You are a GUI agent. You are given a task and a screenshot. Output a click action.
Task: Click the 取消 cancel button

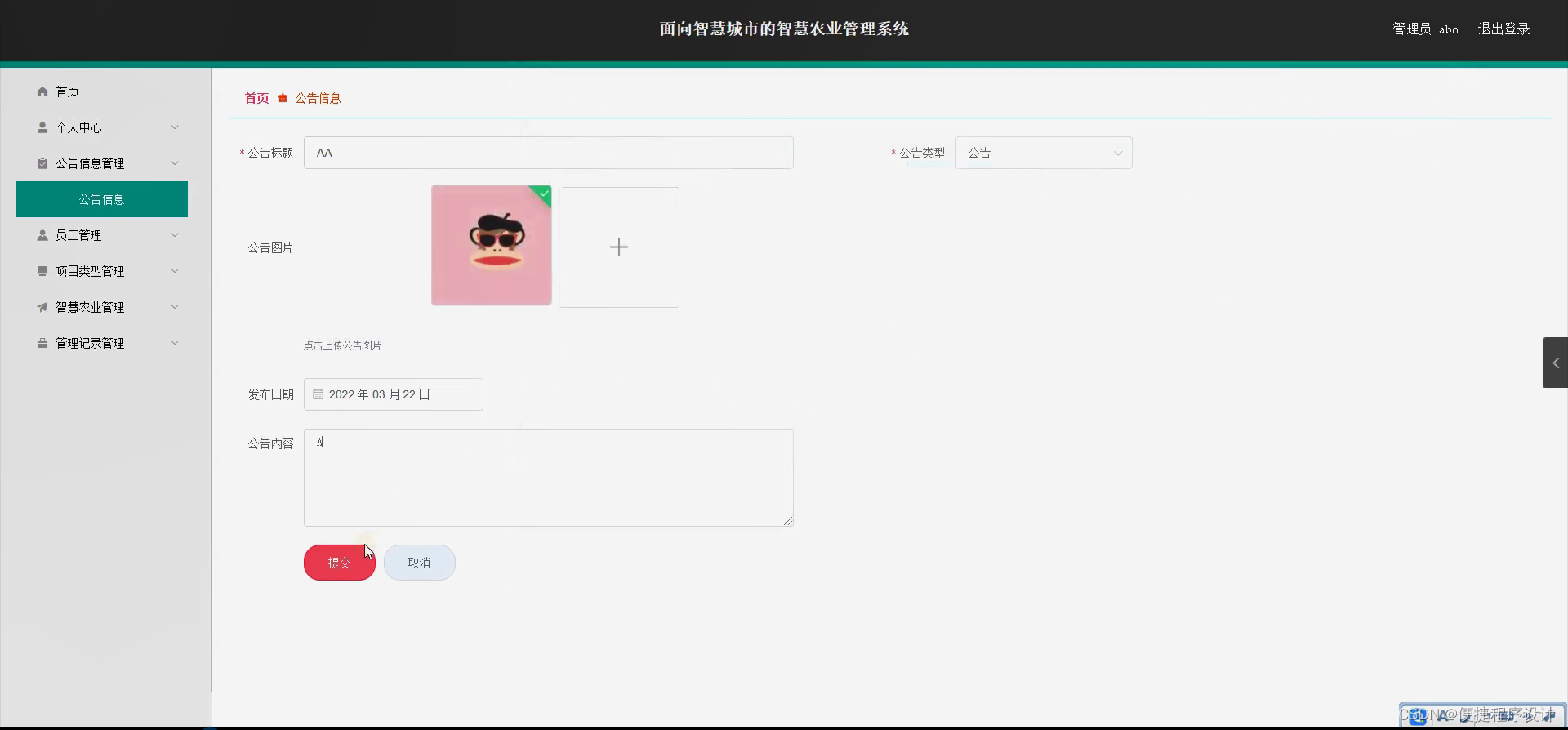coord(420,563)
